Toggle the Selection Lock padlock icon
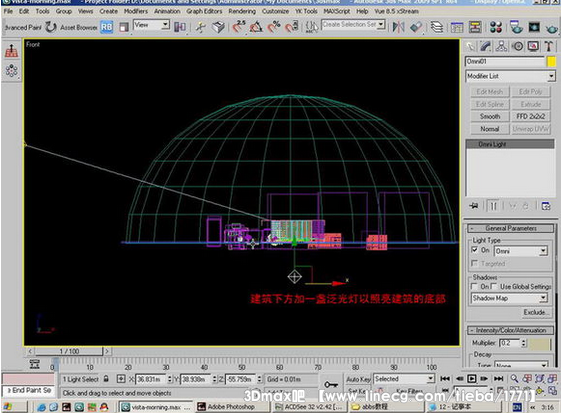 (x=106, y=379)
